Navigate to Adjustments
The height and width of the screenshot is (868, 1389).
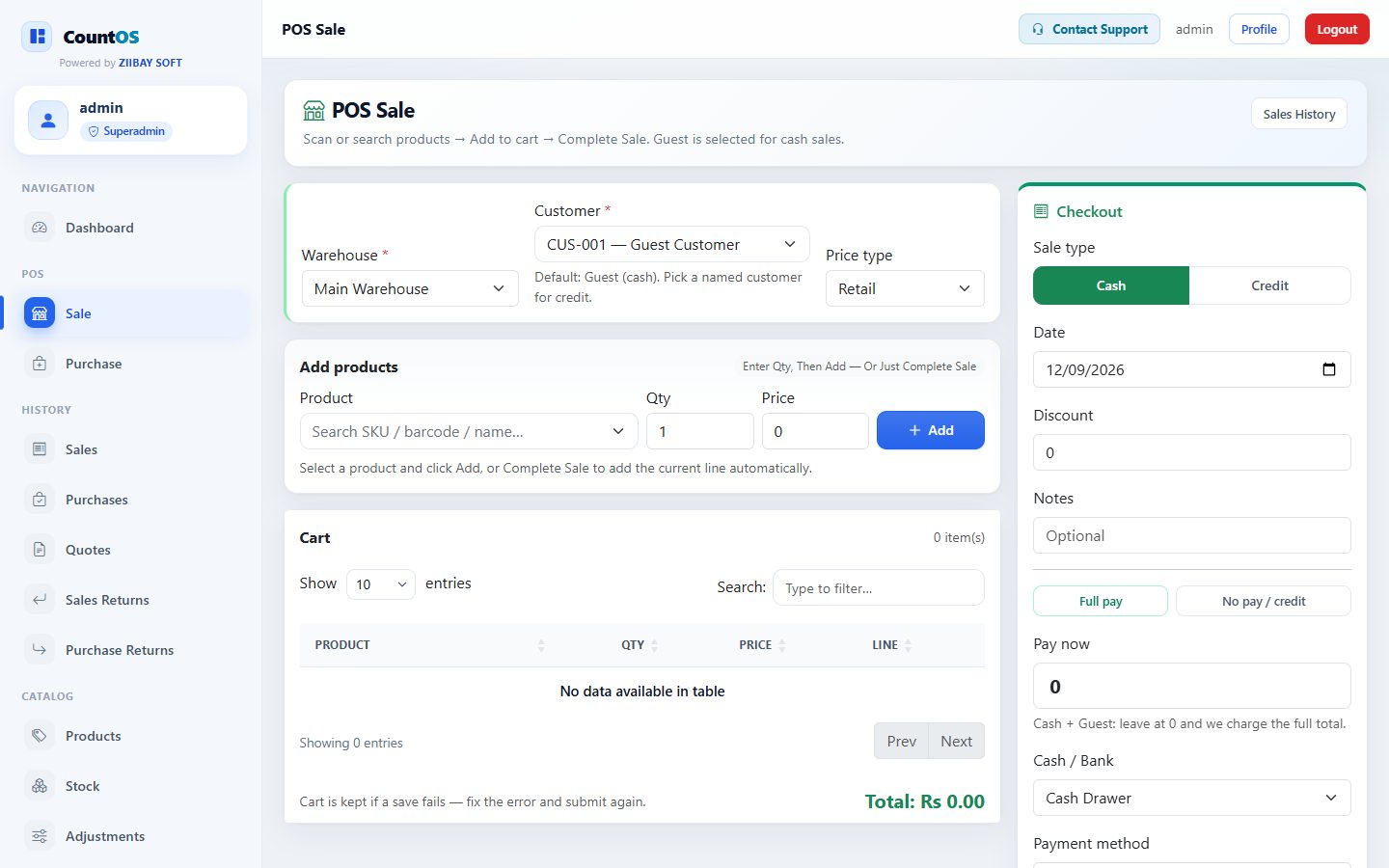click(x=124, y=836)
